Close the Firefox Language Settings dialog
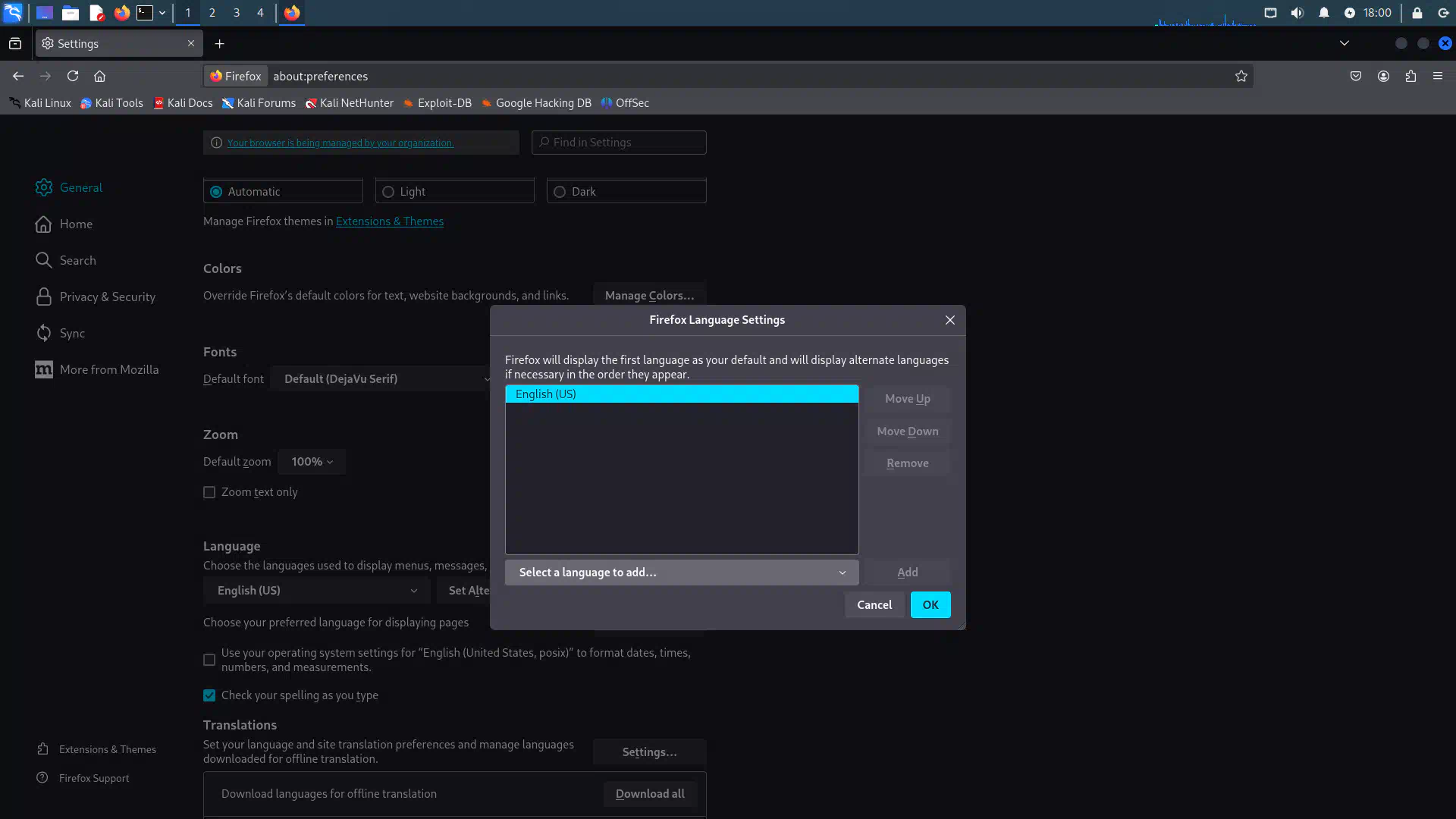This screenshot has width=1456, height=819. pyautogui.click(x=949, y=320)
